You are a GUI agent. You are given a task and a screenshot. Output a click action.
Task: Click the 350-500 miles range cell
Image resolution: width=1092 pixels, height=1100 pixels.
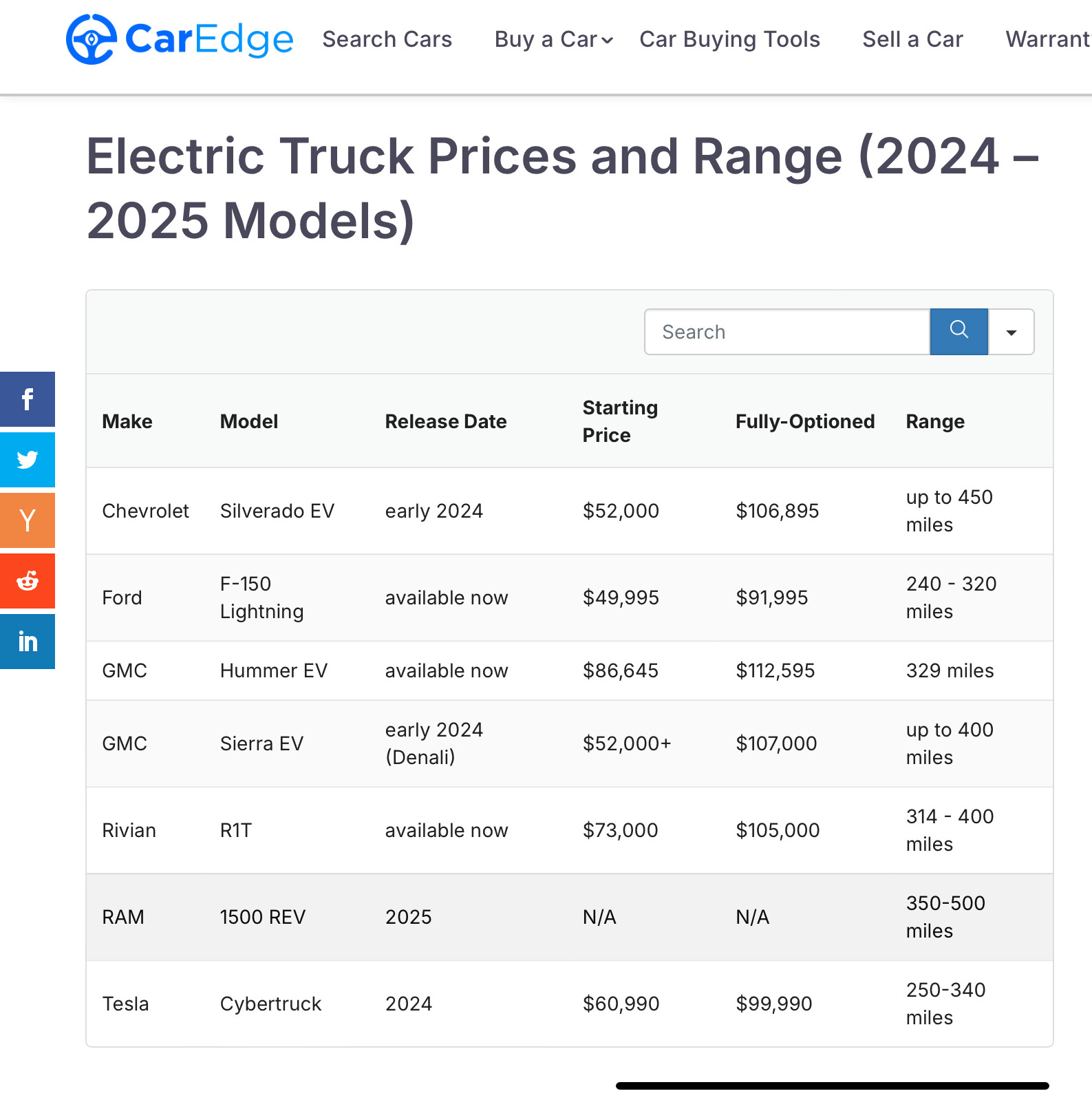(x=945, y=917)
